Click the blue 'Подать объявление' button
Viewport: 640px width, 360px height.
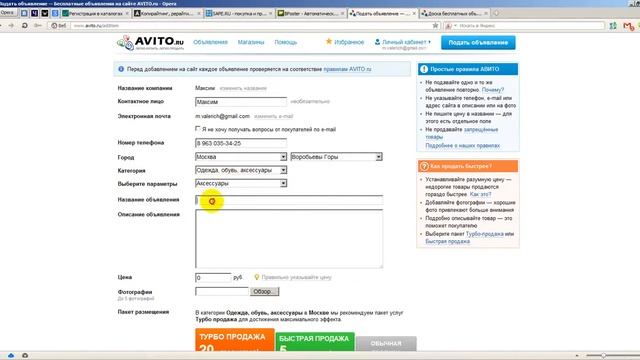(478, 42)
